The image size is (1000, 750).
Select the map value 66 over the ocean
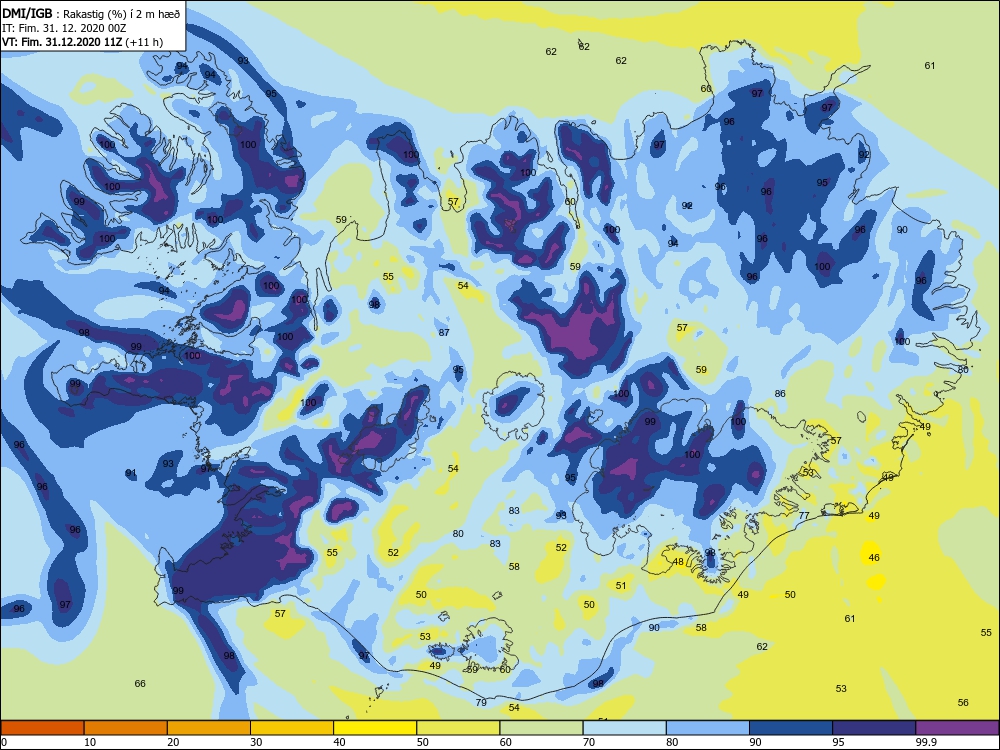click(140, 684)
